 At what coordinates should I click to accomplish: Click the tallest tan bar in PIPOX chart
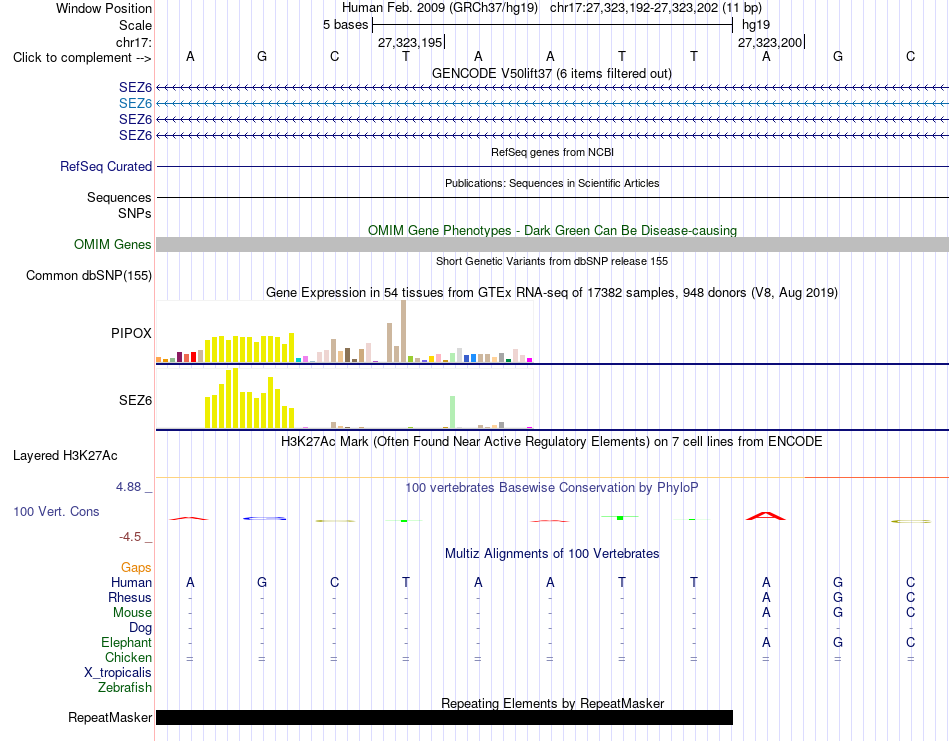click(x=404, y=331)
